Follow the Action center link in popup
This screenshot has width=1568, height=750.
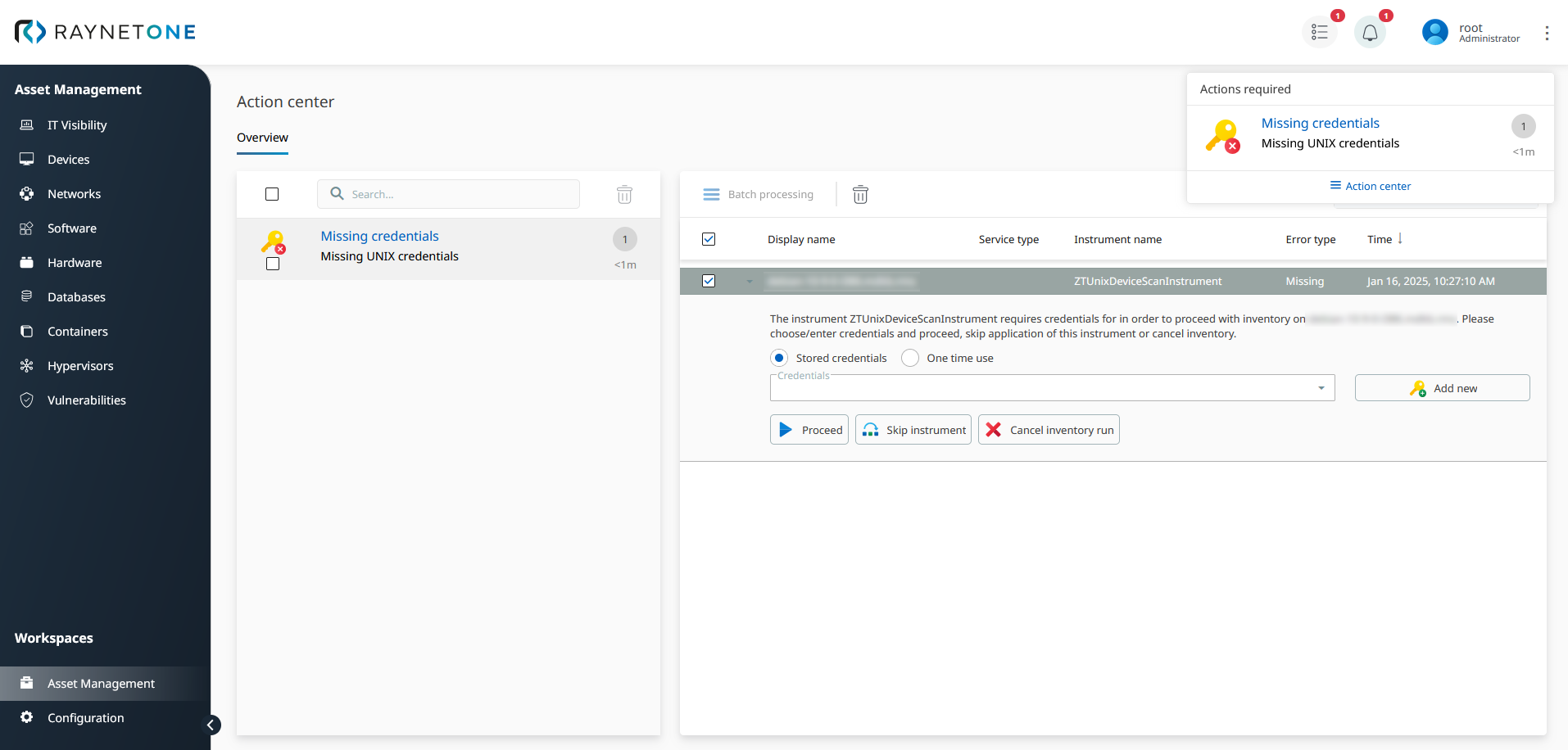click(x=1371, y=187)
